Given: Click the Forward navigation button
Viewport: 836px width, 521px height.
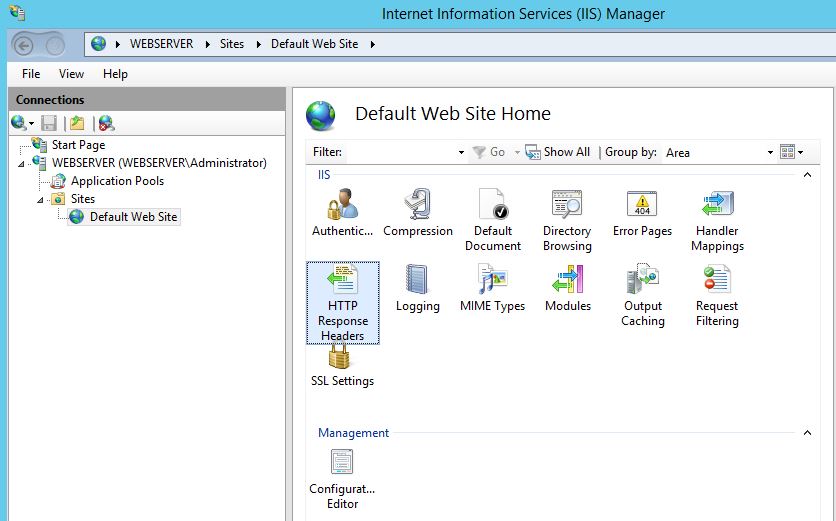Looking at the screenshot, I should click(x=55, y=45).
